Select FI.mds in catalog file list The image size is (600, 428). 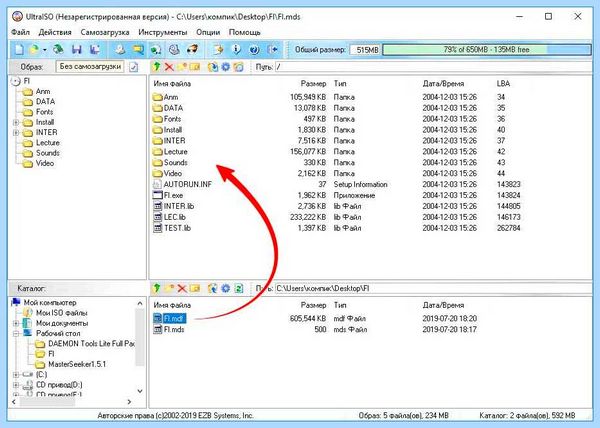pos(174,329)
